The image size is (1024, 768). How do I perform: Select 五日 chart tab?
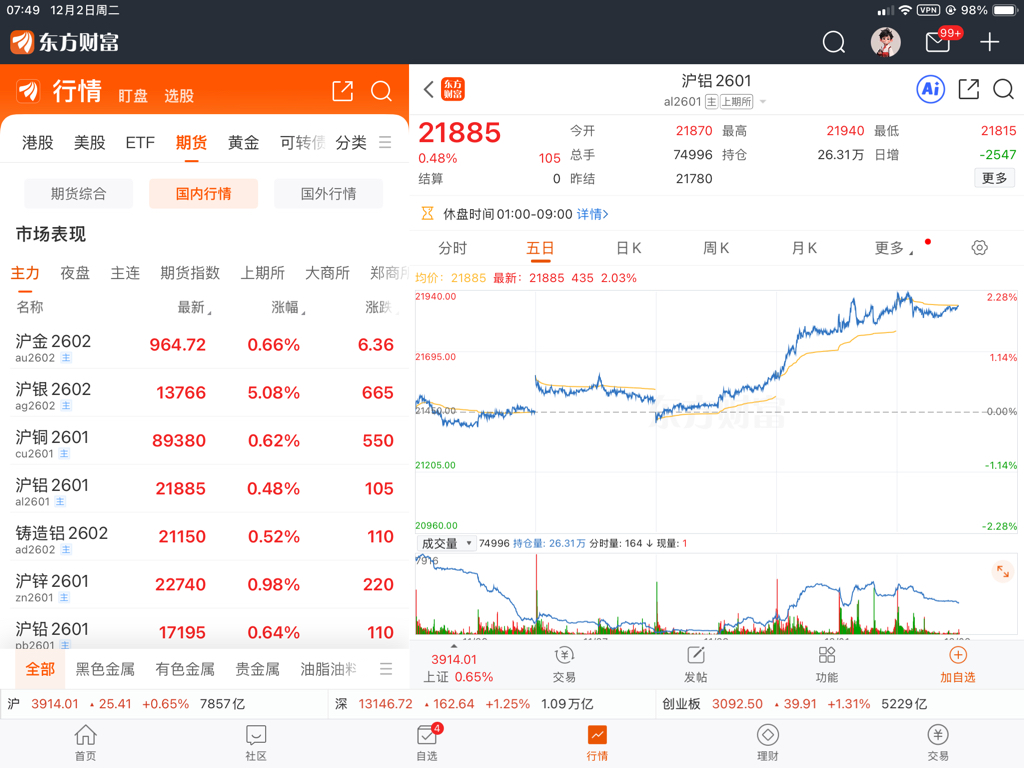pyautogui.click(x=540, y=248)
